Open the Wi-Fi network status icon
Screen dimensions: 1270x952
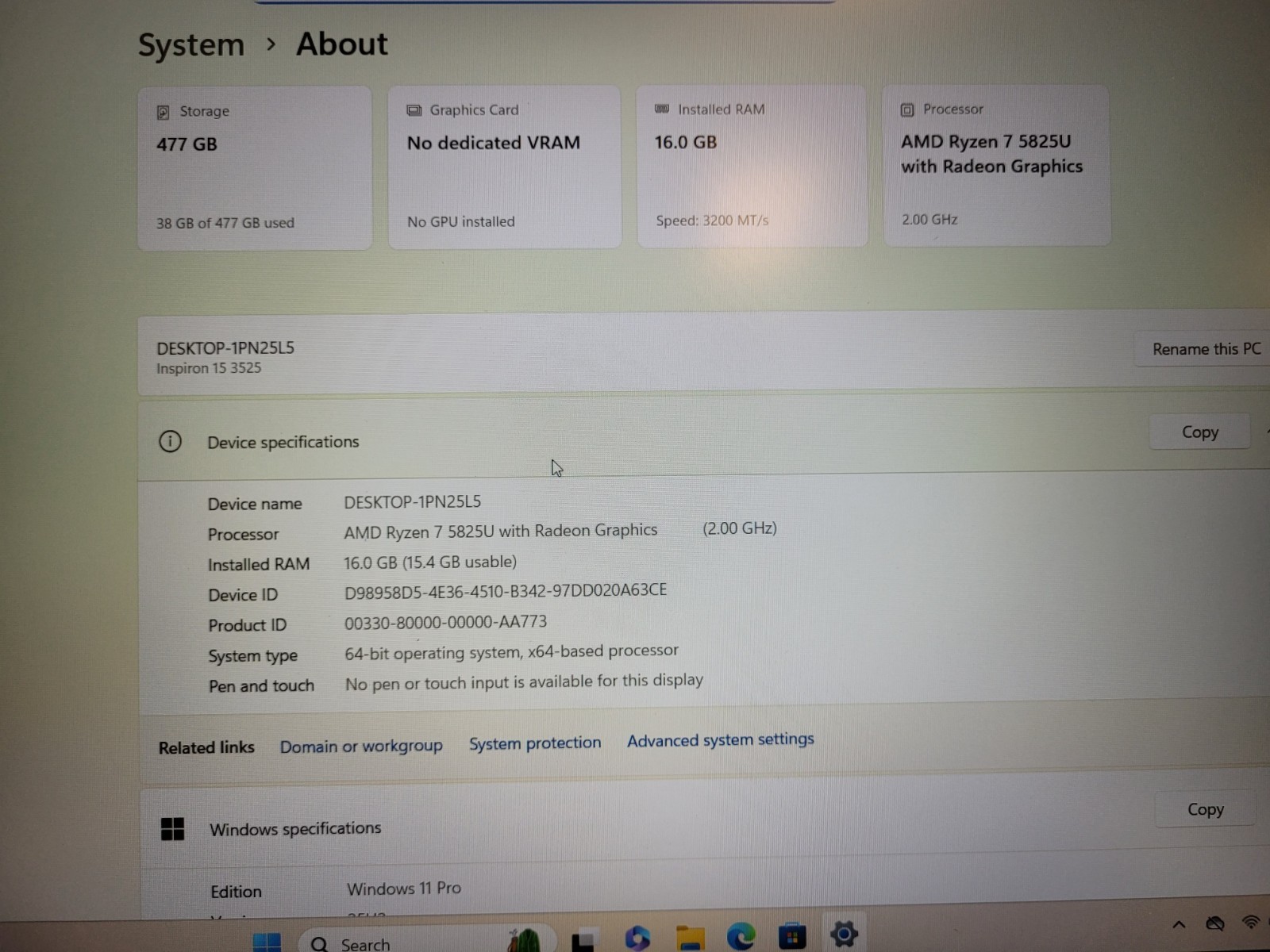point(1251,922)
